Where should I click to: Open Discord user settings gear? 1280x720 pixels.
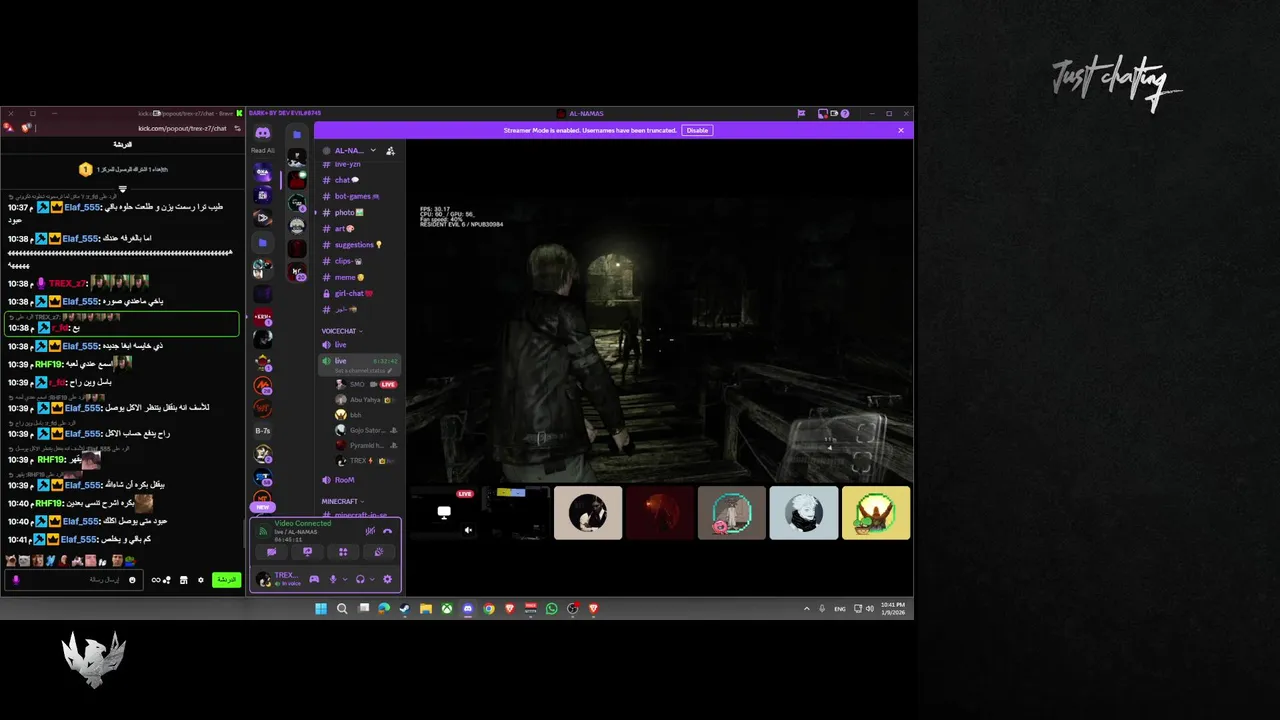tap(387, 579)
